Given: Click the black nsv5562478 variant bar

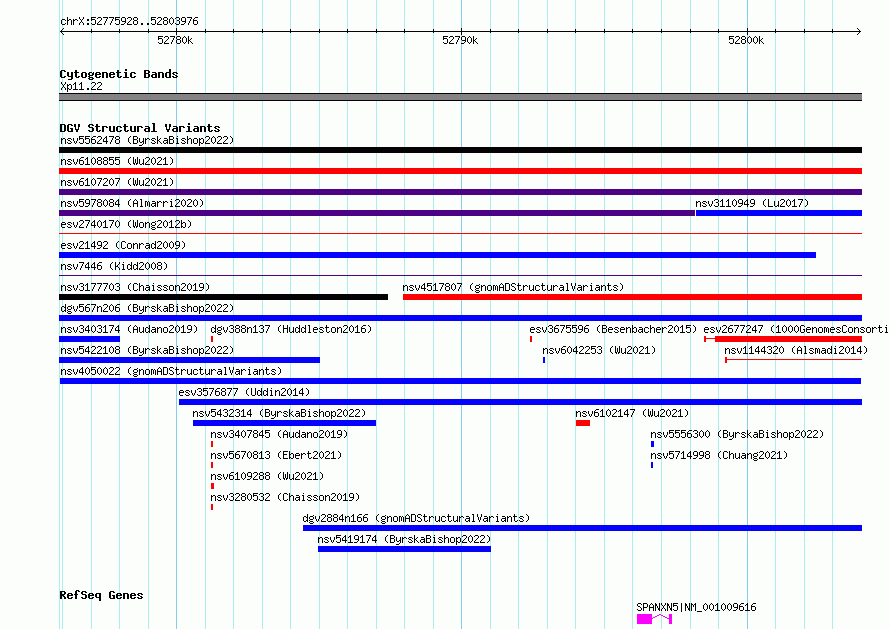Looking at the screenshot, I should pyautogui.click(x=460, y=150).
